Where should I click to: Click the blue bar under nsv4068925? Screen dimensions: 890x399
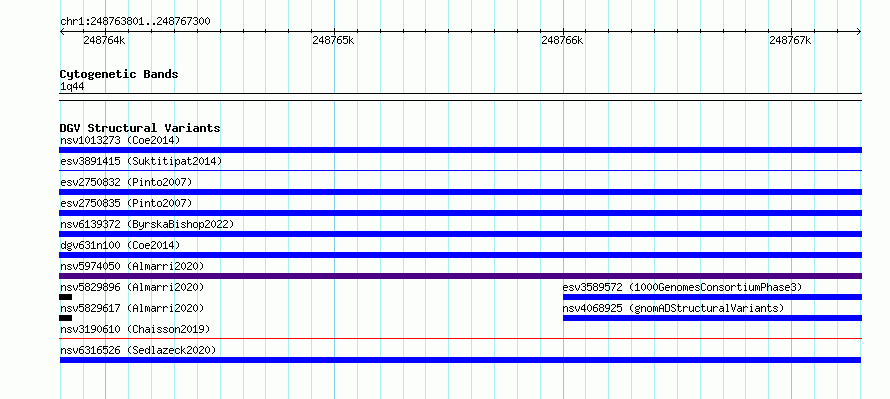(712, 318)
